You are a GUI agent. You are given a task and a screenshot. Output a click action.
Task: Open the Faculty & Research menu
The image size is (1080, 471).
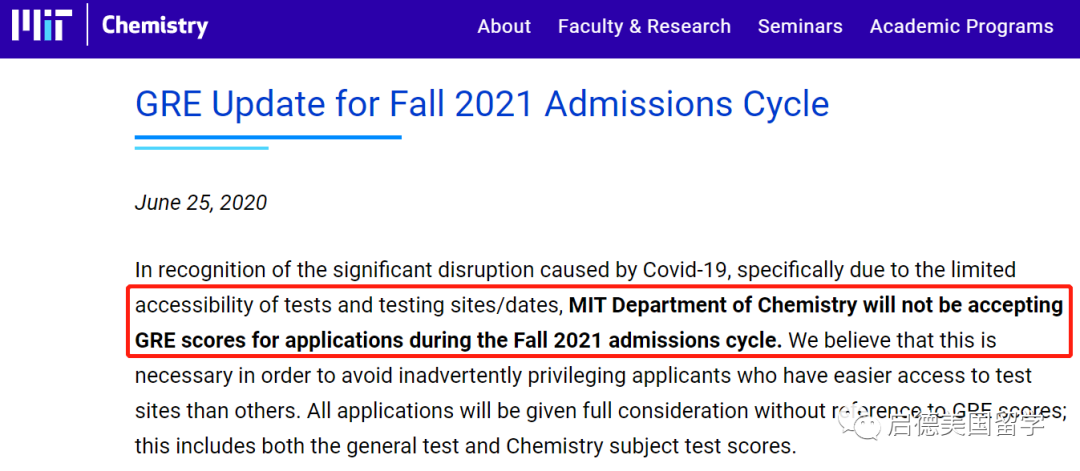pyautogui.click(x=644, y=27)
